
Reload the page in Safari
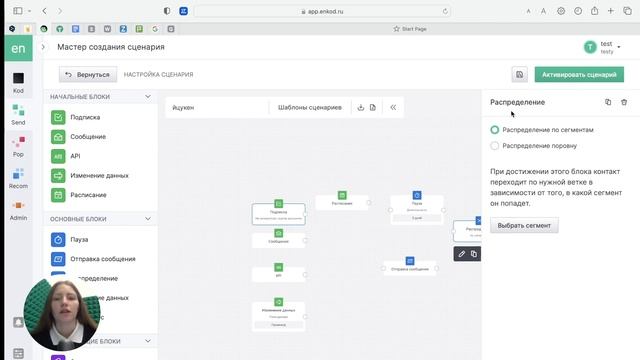(x=445, y=11)
